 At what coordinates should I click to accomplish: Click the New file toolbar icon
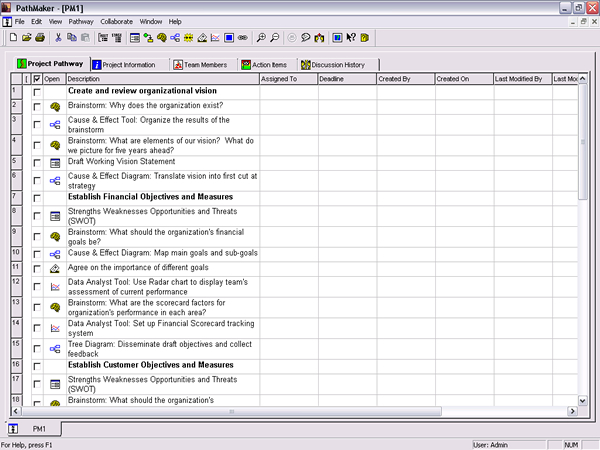click(12, 37)
